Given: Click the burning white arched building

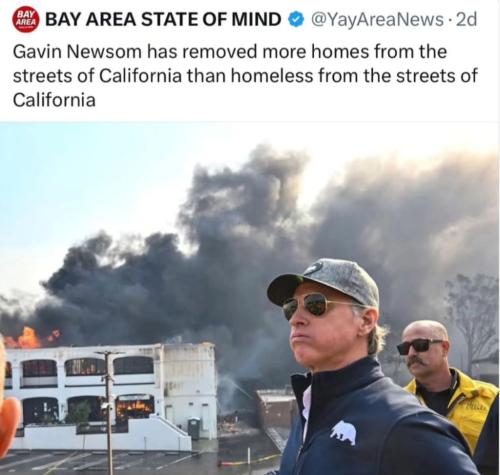Looking at the screenshot, I should click(108, 395).
